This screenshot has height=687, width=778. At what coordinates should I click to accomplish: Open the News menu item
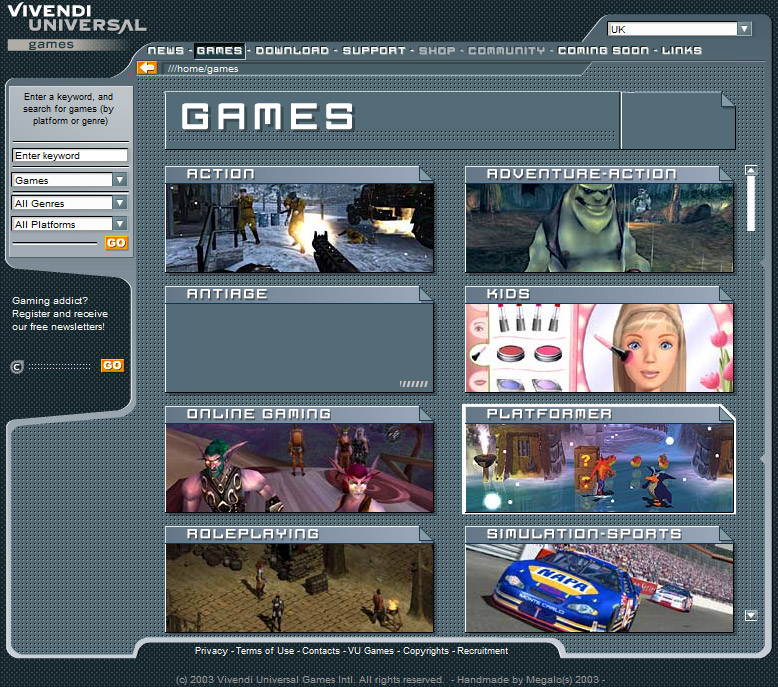coord(166,51)
